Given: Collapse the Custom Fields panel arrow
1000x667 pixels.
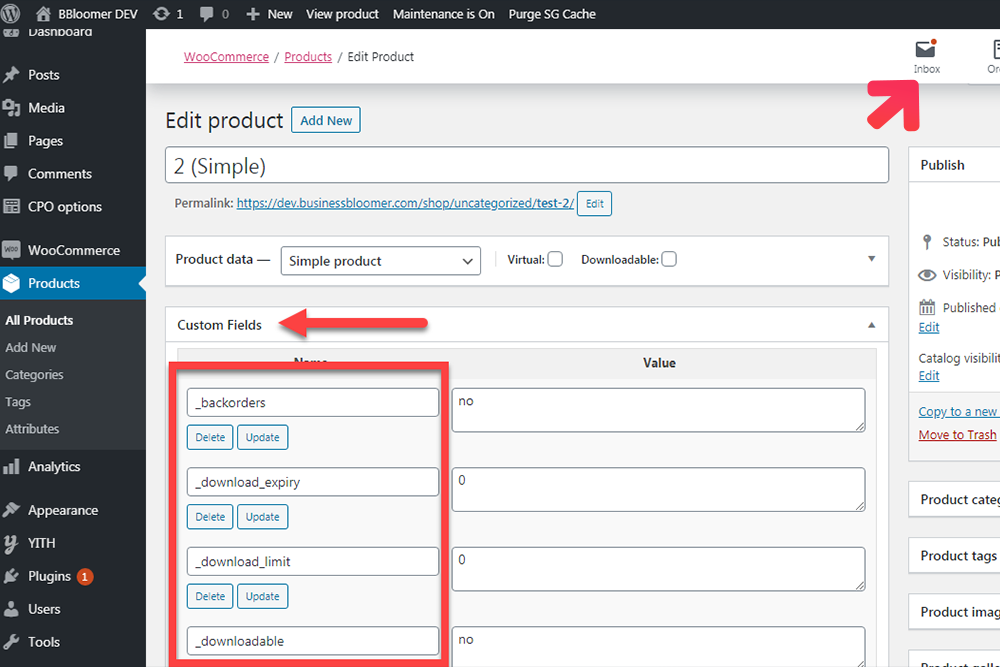Looking at the screenshot, I should click(x=871, y=325).
